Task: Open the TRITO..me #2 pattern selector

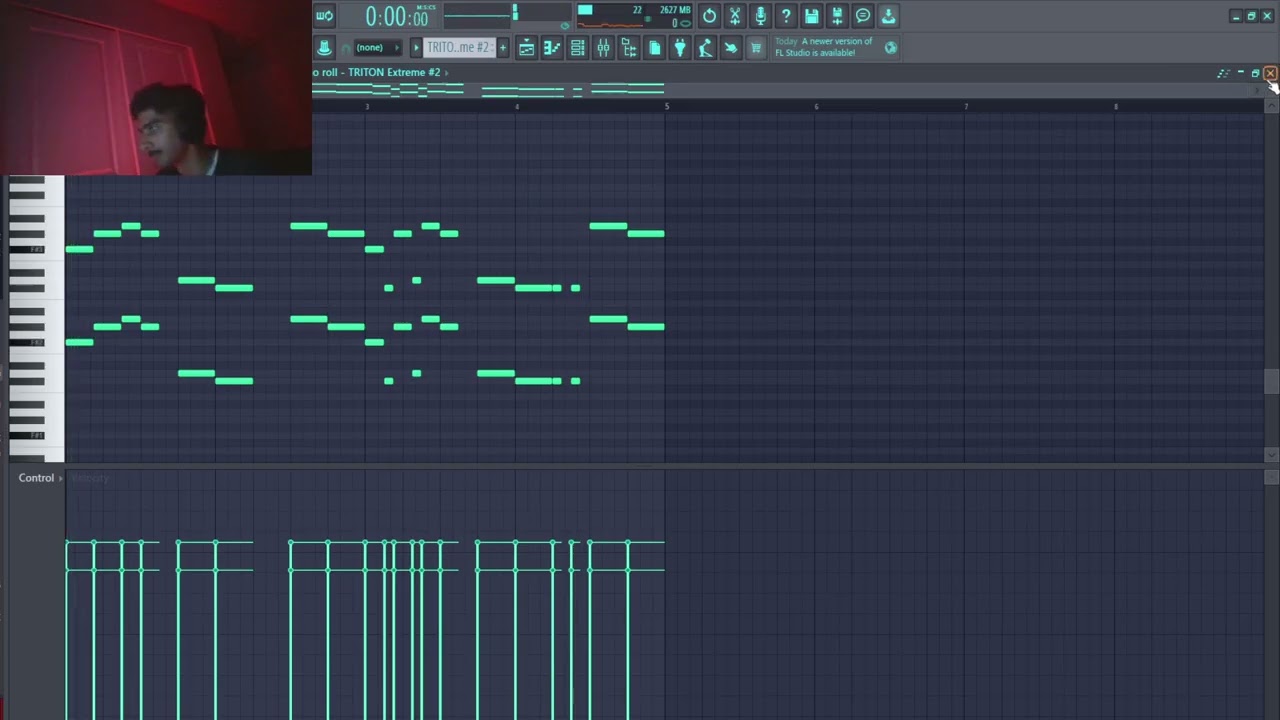Action: click(459, 48)
